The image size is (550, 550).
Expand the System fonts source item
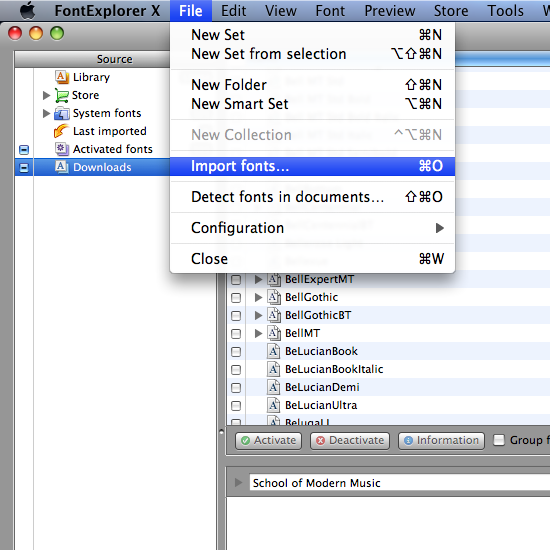click(x=46, y=113)
